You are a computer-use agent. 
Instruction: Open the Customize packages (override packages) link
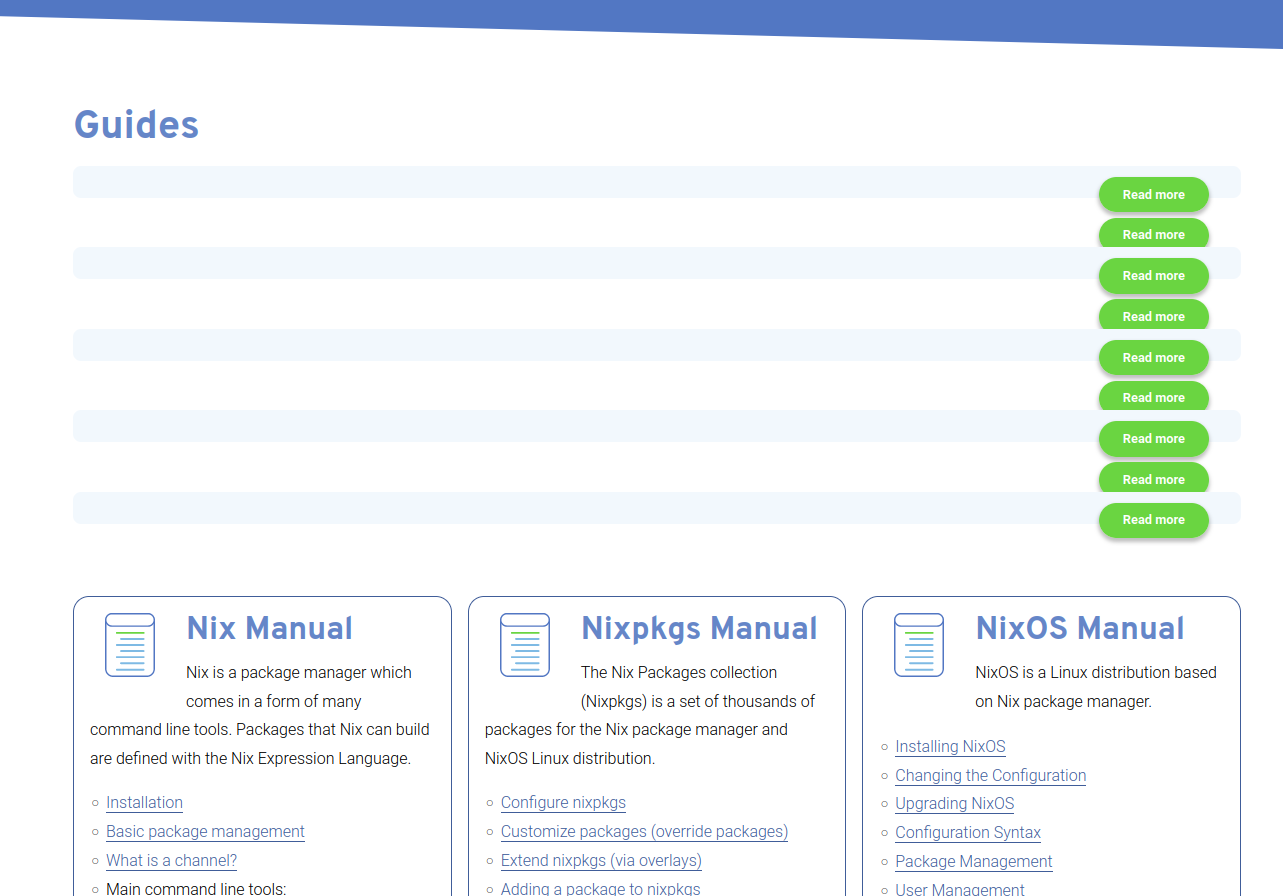tap(643, 831)
